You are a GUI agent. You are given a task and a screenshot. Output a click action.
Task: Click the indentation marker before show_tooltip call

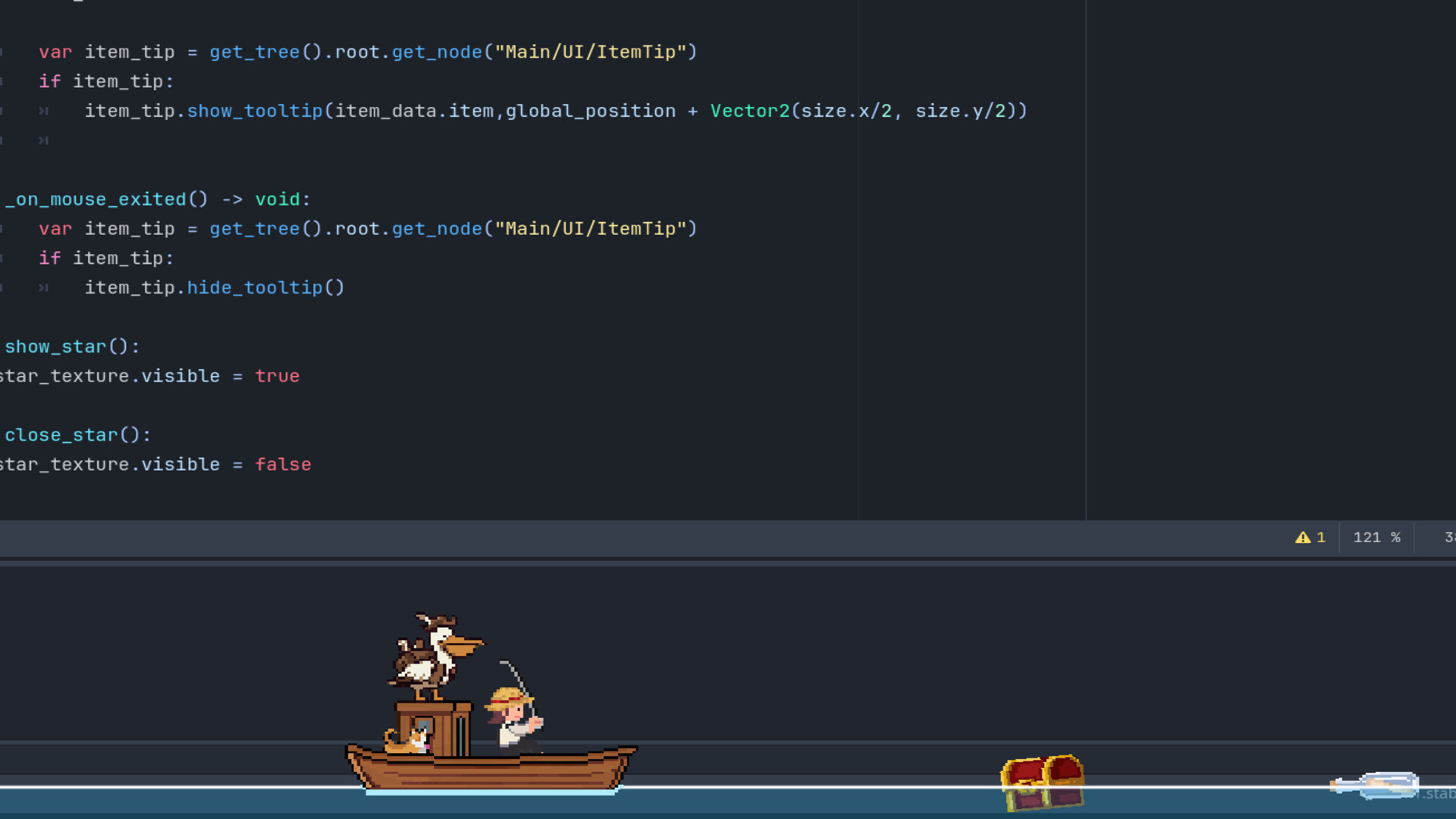tap(43, 111)
